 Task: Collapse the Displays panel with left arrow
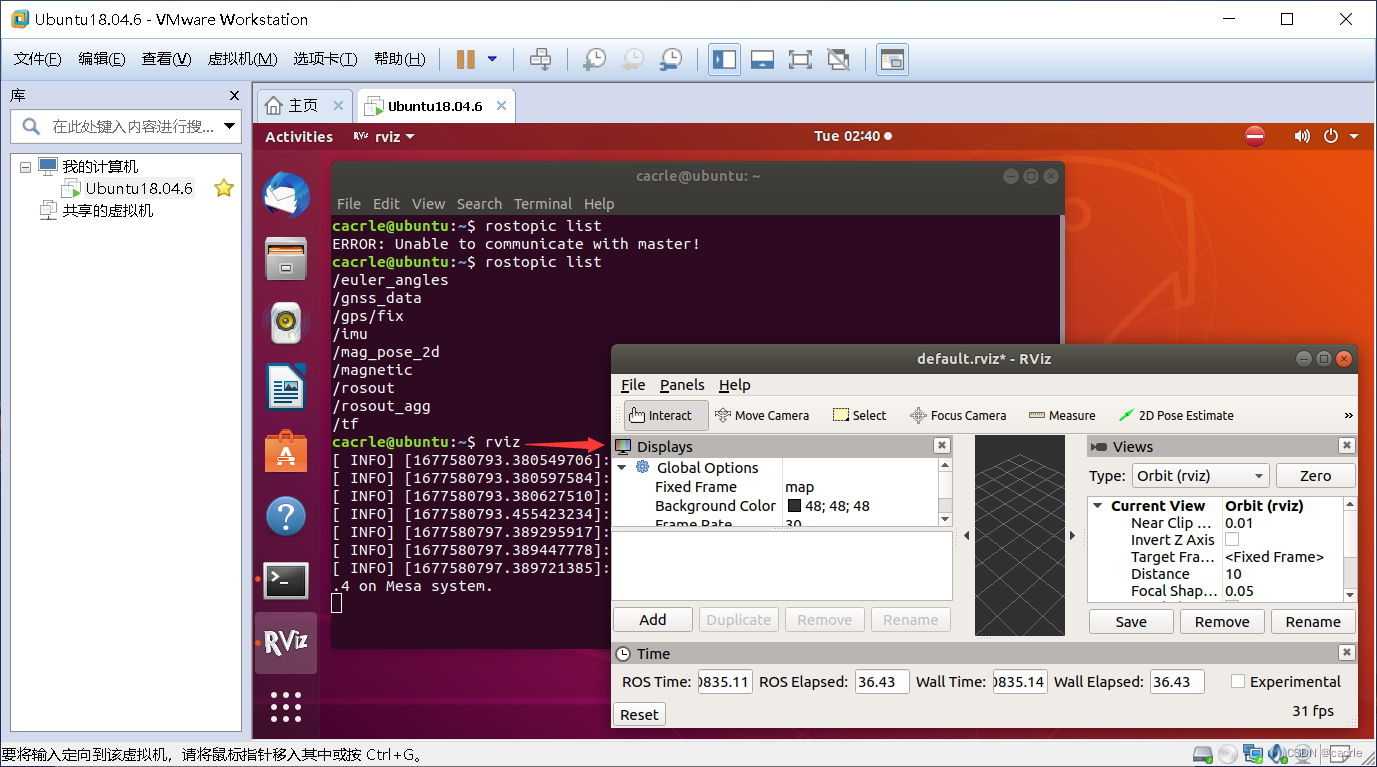tap(966, 536)
